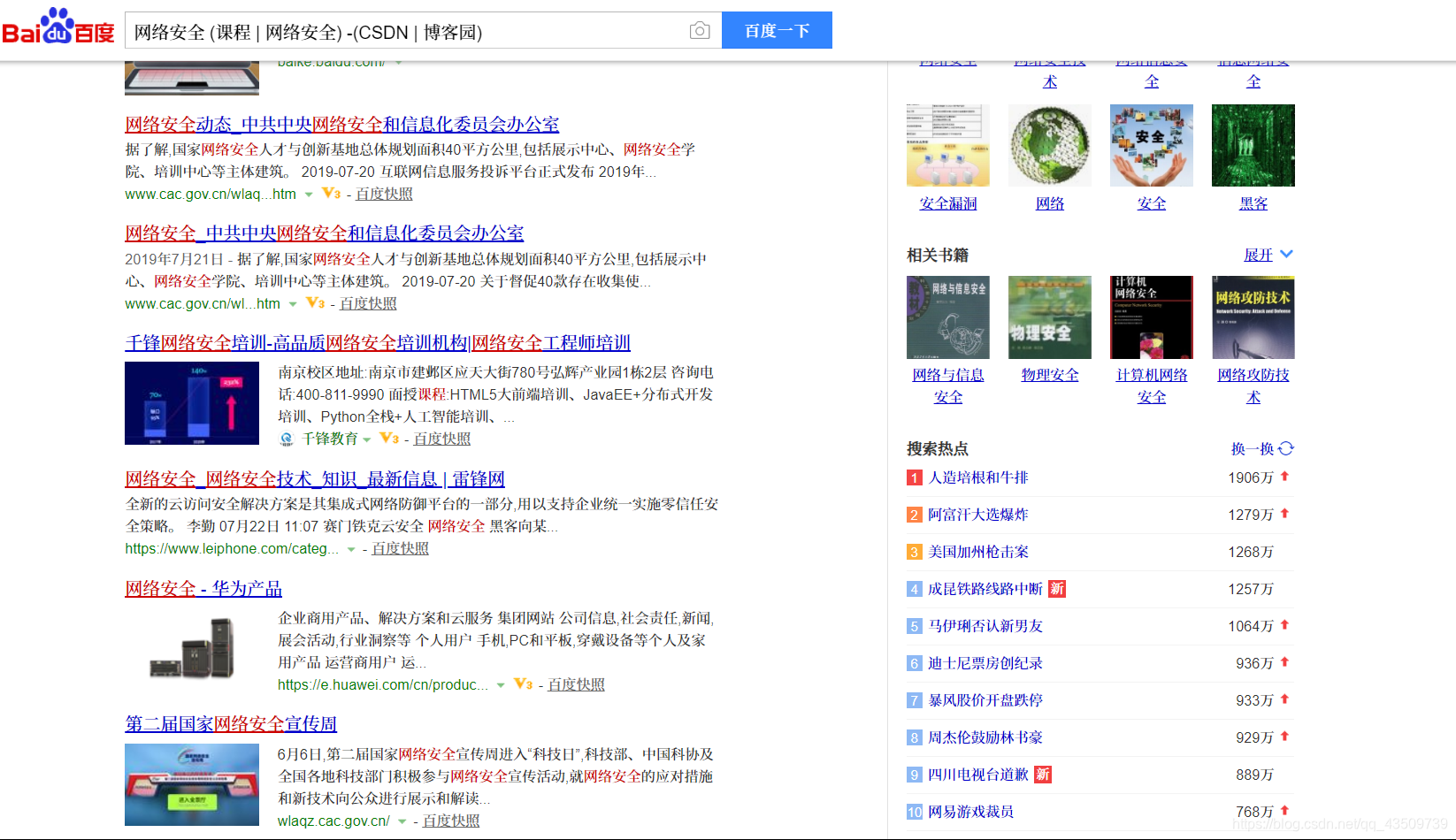This screenshot has width=1456, height=840.
Task: Open the 网络攻防技术 book link
Action: 1253,386
